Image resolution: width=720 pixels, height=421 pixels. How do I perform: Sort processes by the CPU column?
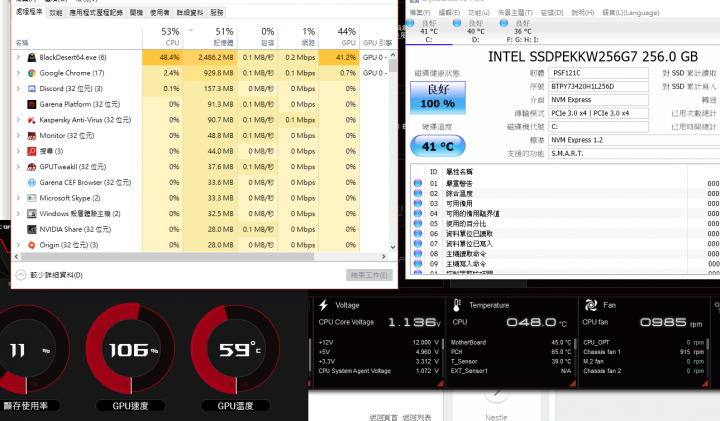163,37
